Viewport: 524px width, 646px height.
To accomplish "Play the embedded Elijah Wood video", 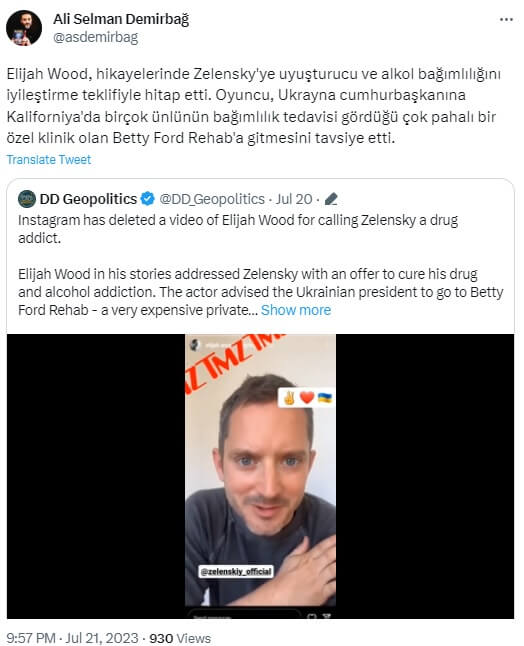I will point(260,476).
